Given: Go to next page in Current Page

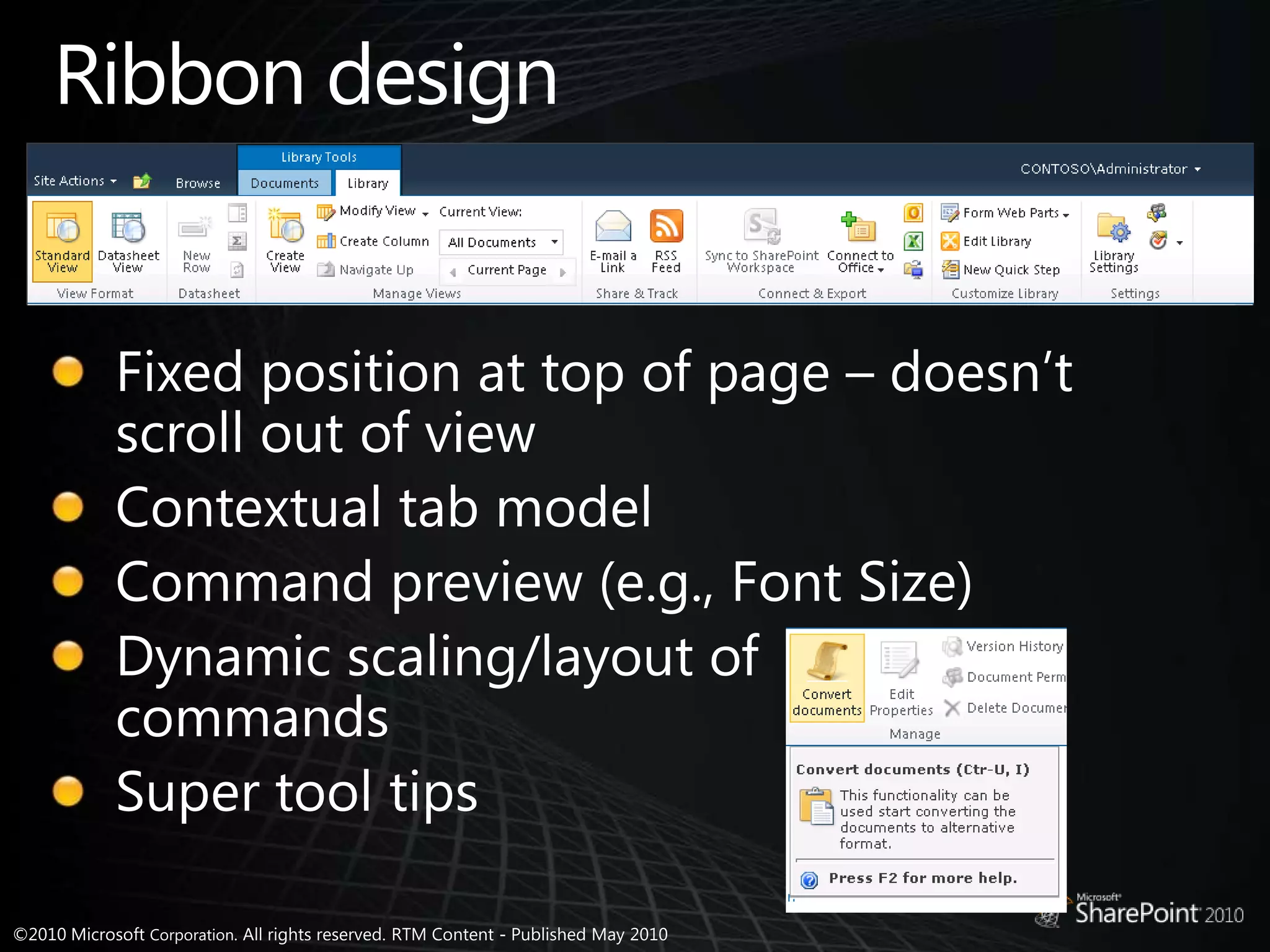Looking at the screenshot, I should (x=563, y=271).
